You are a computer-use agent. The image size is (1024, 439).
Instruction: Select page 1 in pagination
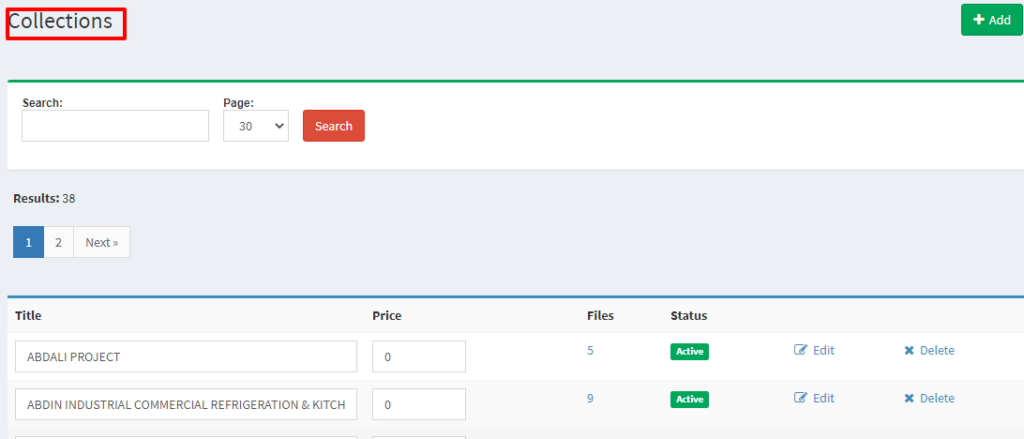28,242
